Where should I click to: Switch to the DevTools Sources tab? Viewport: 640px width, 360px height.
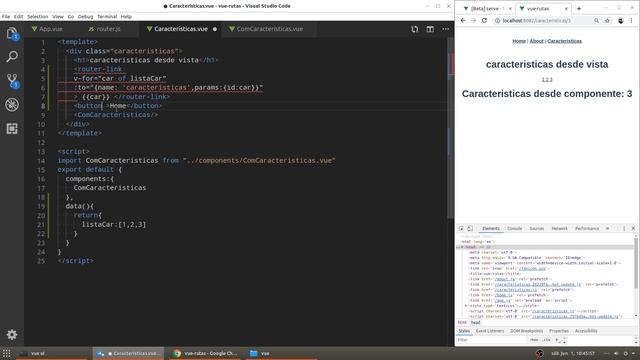[x=537, y=229]
